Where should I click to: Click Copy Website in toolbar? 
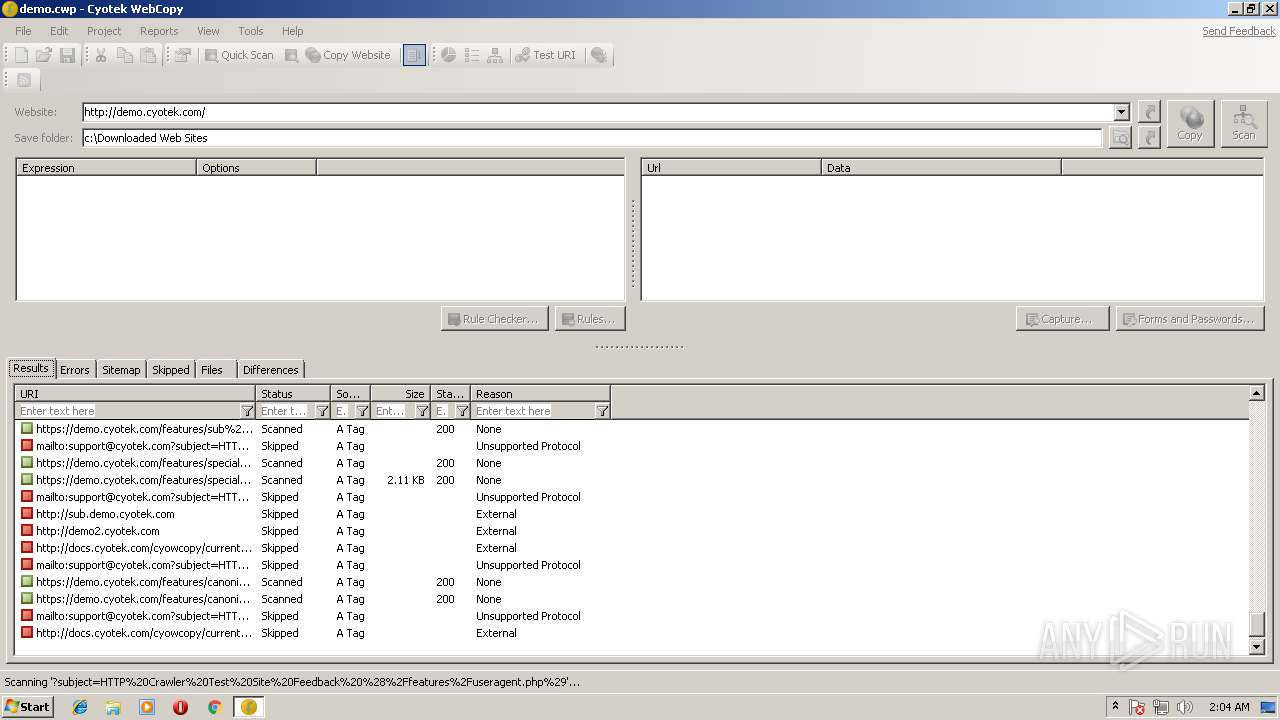[348, 55]
